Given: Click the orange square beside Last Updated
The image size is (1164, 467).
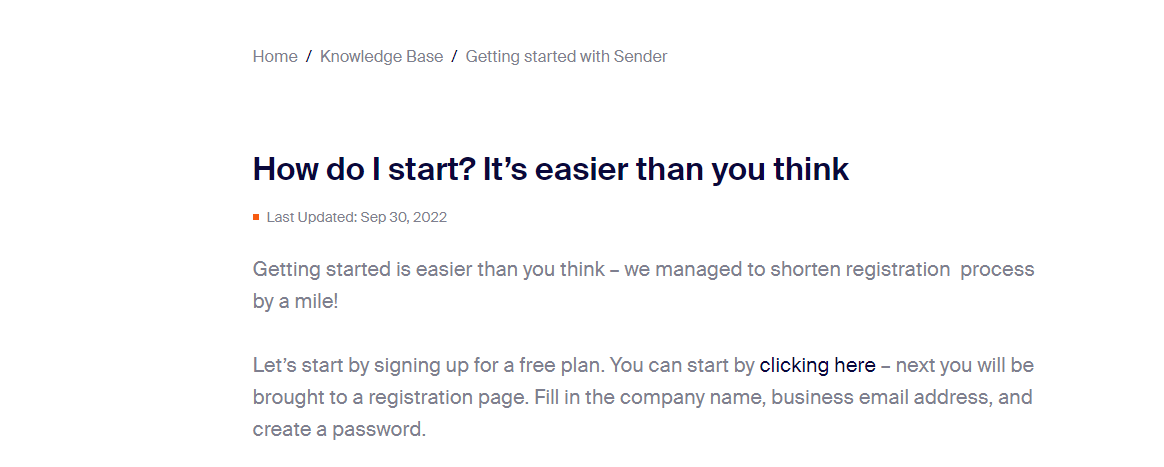Looking at the screenshot, I should 256,217.
